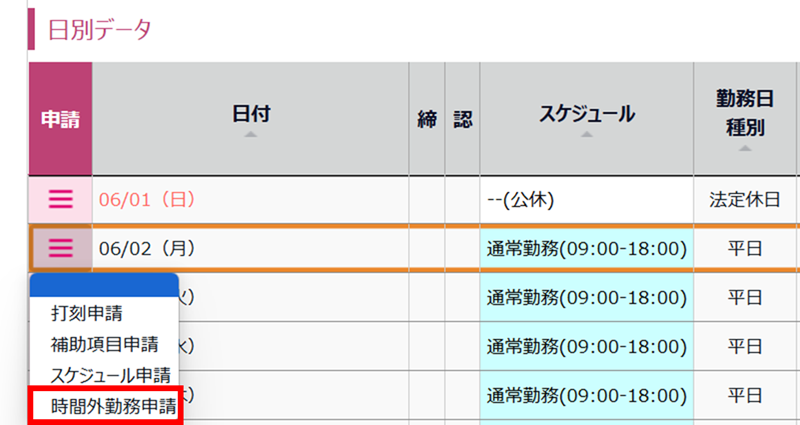The height and width of the screenshot is (425, 800).
Task: Click the 日別データ section heading
Action: coord(99,30)
